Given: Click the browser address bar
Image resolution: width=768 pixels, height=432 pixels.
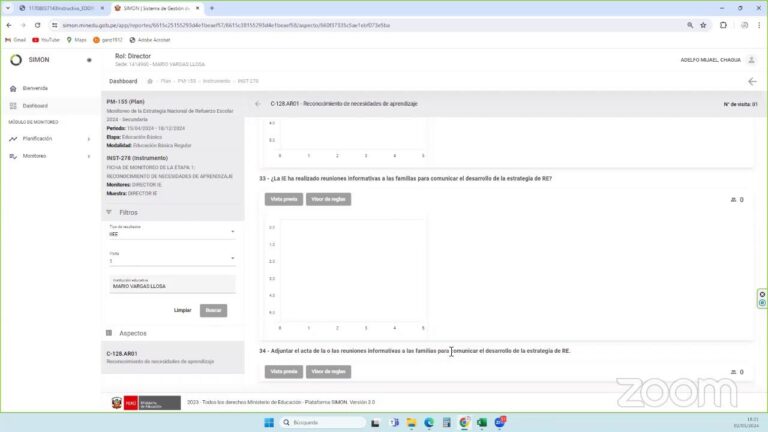Looking at the screenshot, I should pos(367,25).
